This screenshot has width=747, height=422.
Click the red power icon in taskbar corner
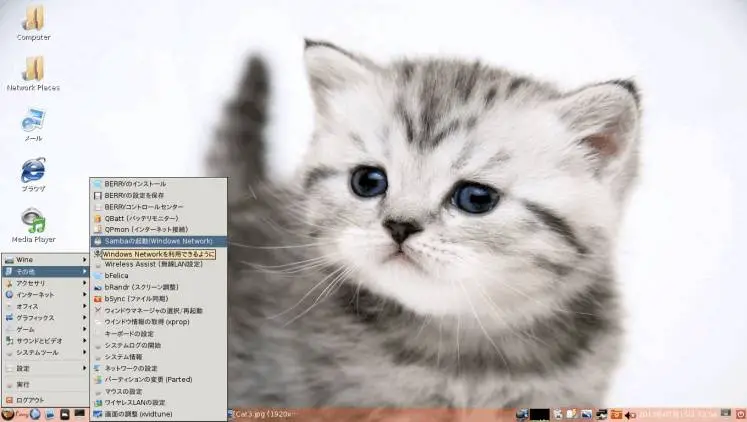pyautogui.click(x=740, y=414)
